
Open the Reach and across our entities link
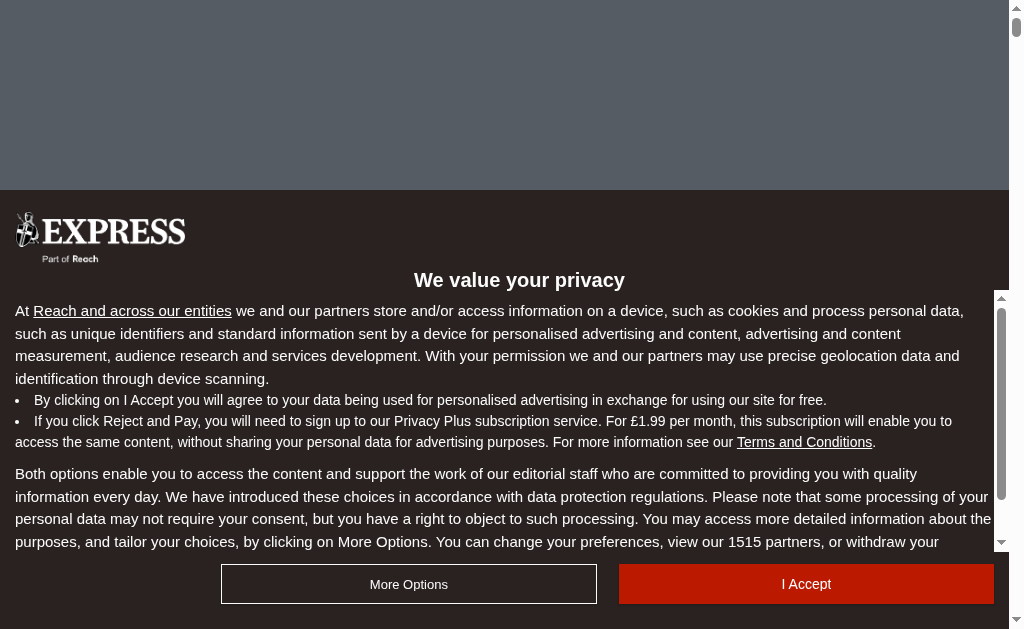pos(133,311)
